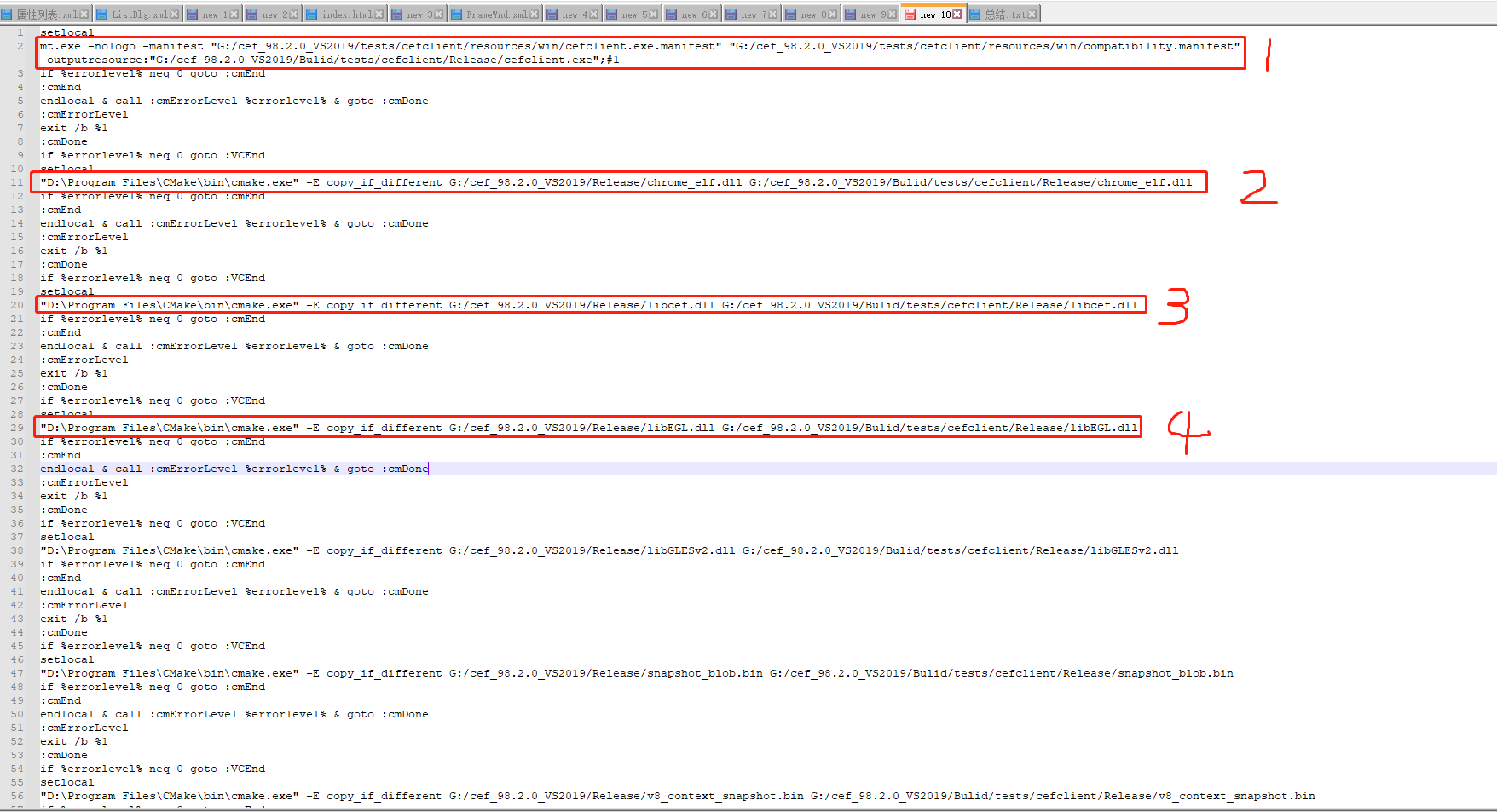
Task: Click the red unsaved floppy icon on new 10 tab
Action: click(x=910, y=14)
